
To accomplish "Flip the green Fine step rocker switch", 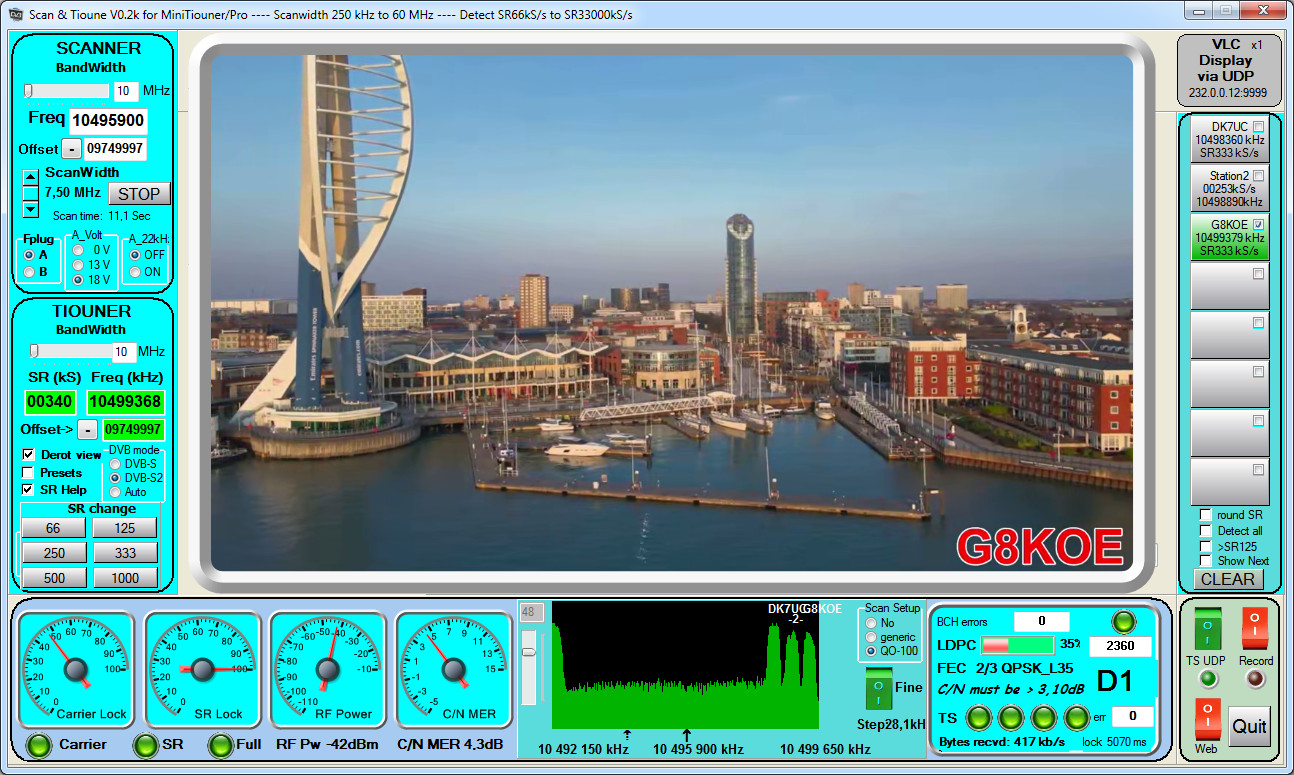I will 879,688.
